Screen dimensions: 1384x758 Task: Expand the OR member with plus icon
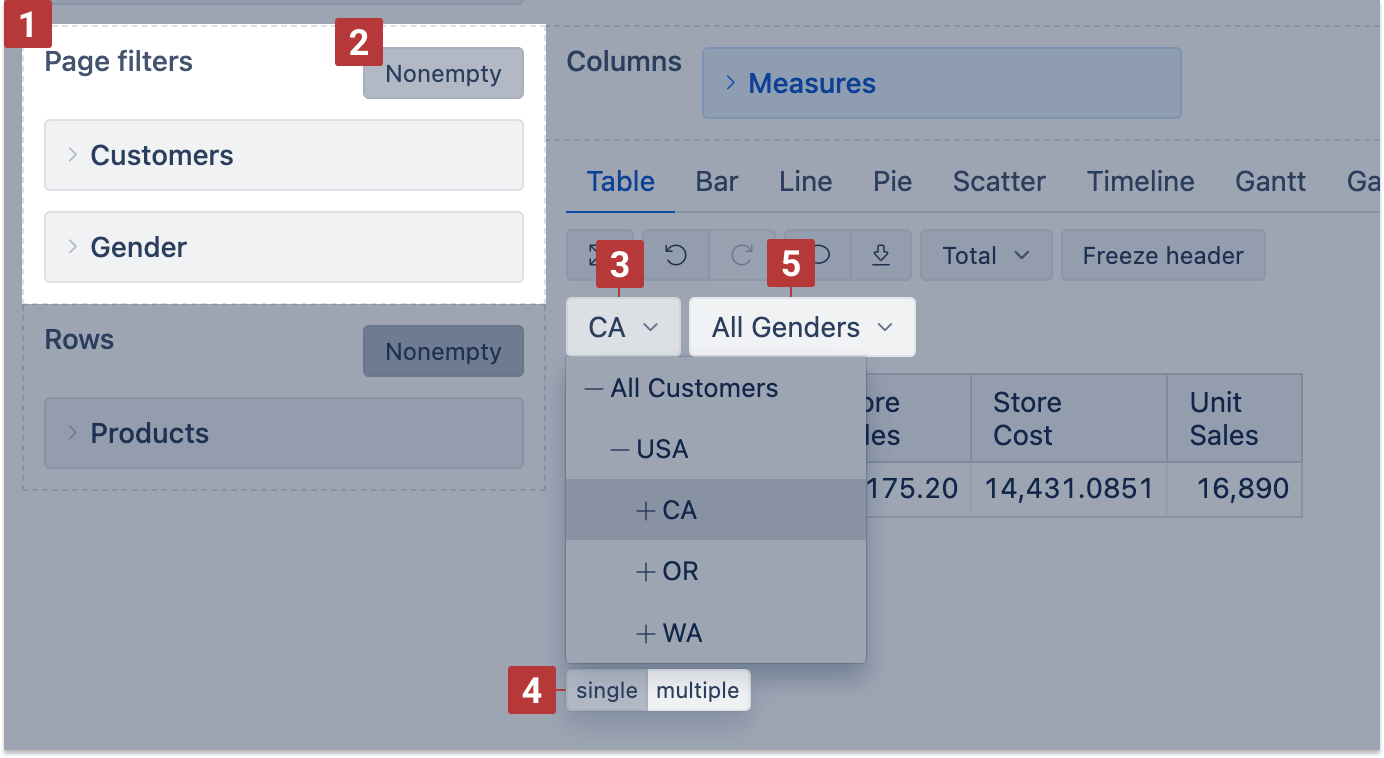[x=645, y=572]
